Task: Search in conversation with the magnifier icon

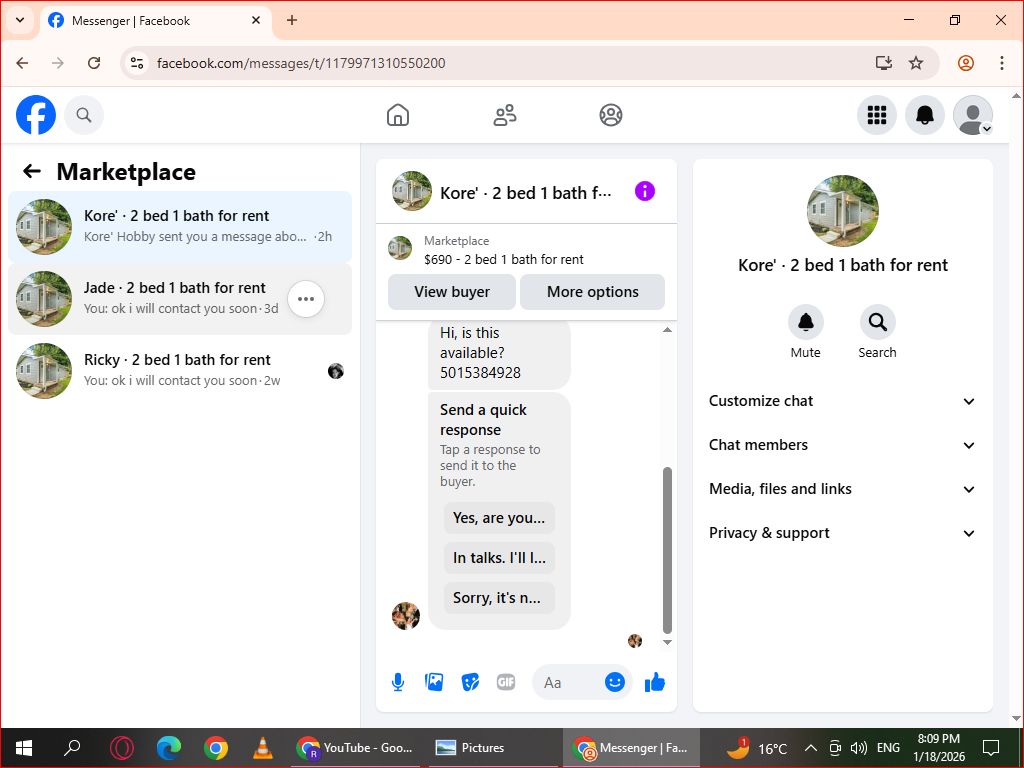Action: point(877,322)
